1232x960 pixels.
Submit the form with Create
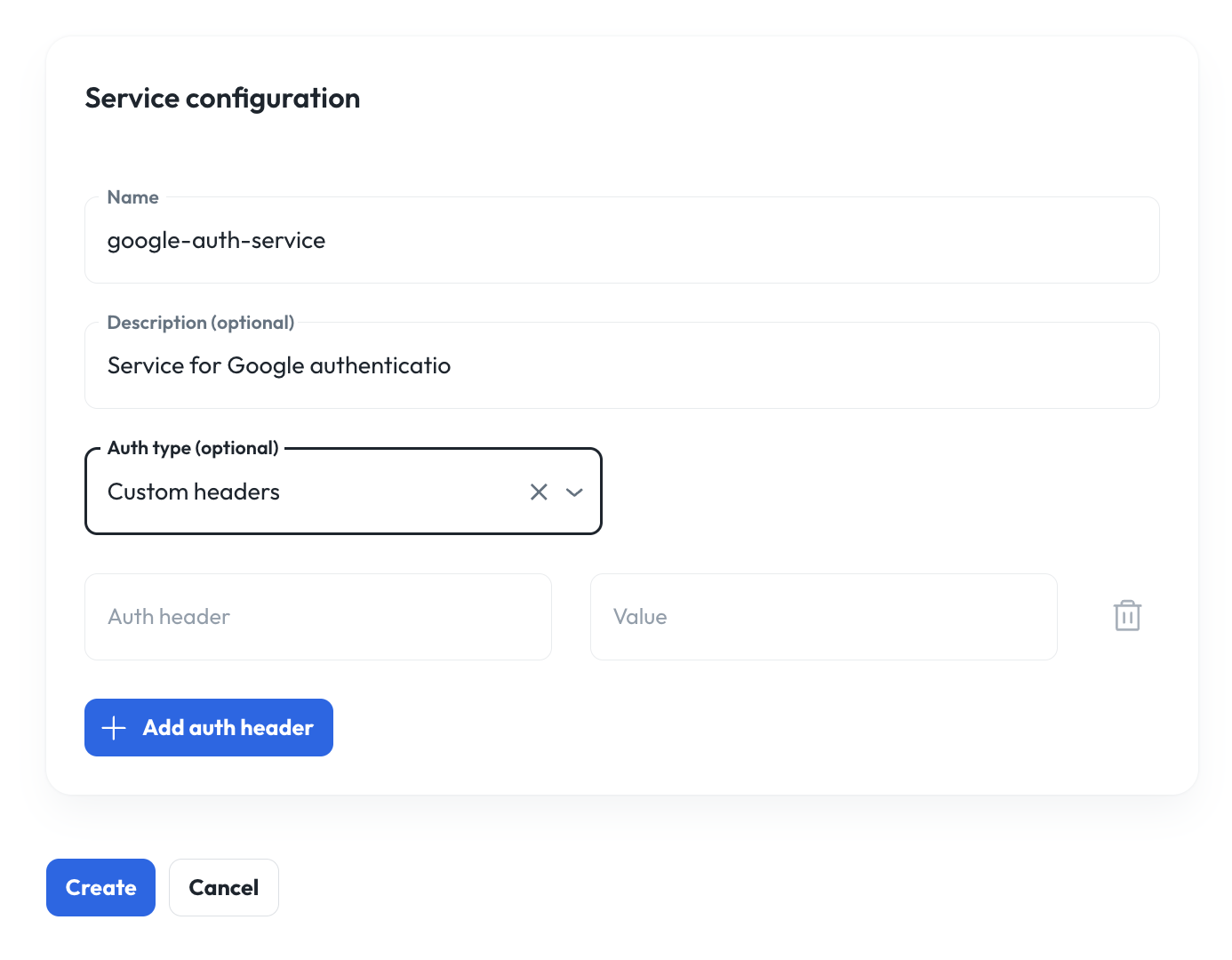click(100, 887)
